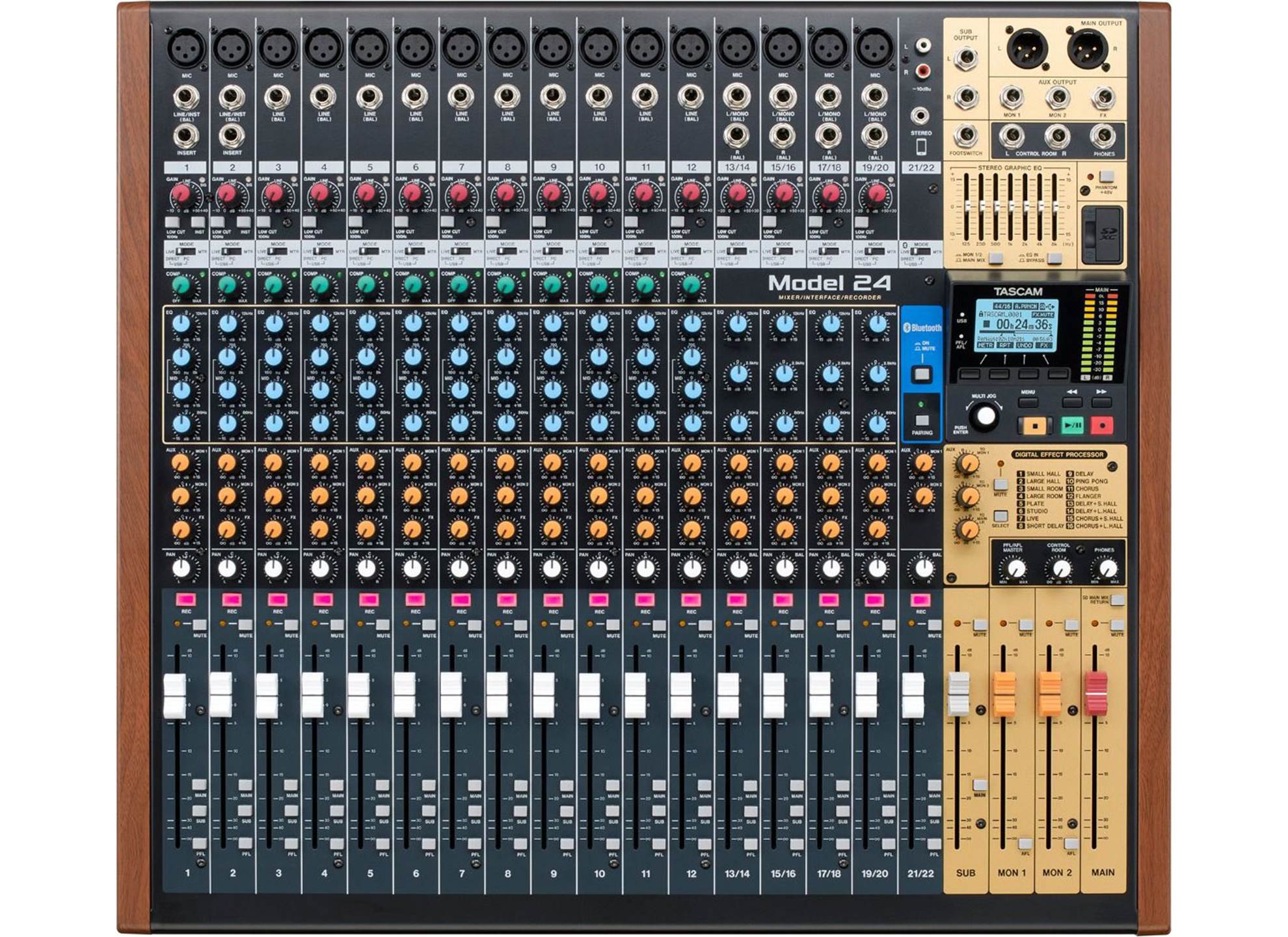
Task: Click the effect SELECT button
Action: point(1000,517)
